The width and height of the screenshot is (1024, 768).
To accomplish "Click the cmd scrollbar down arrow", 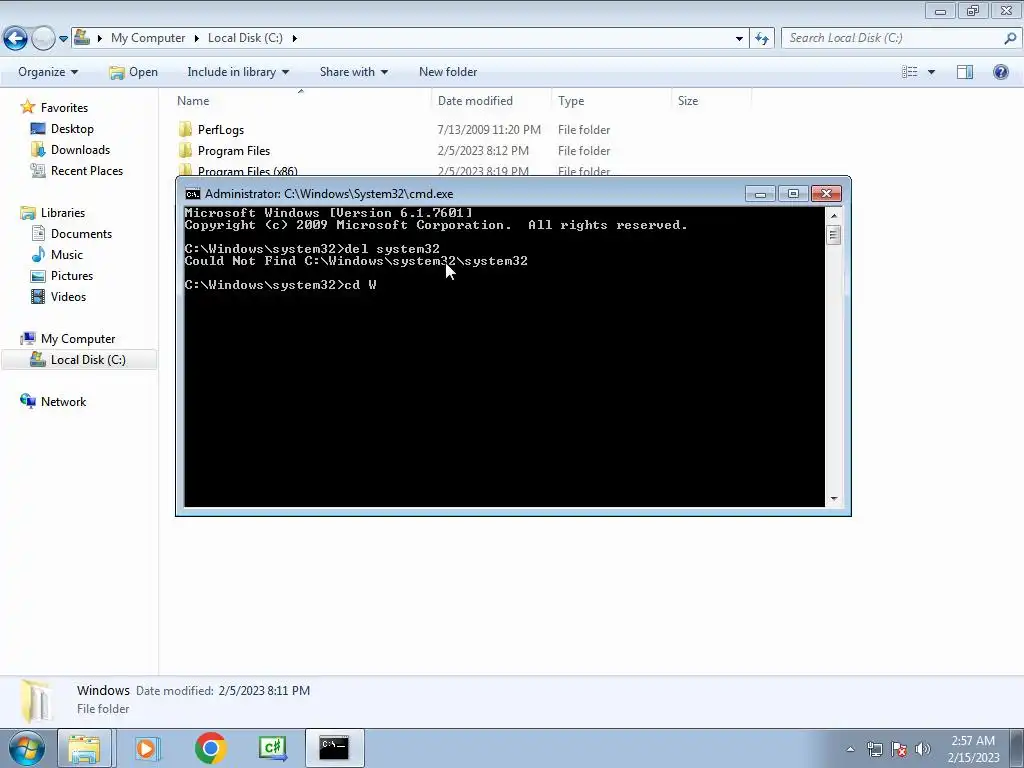I will (x=833, y=499).
